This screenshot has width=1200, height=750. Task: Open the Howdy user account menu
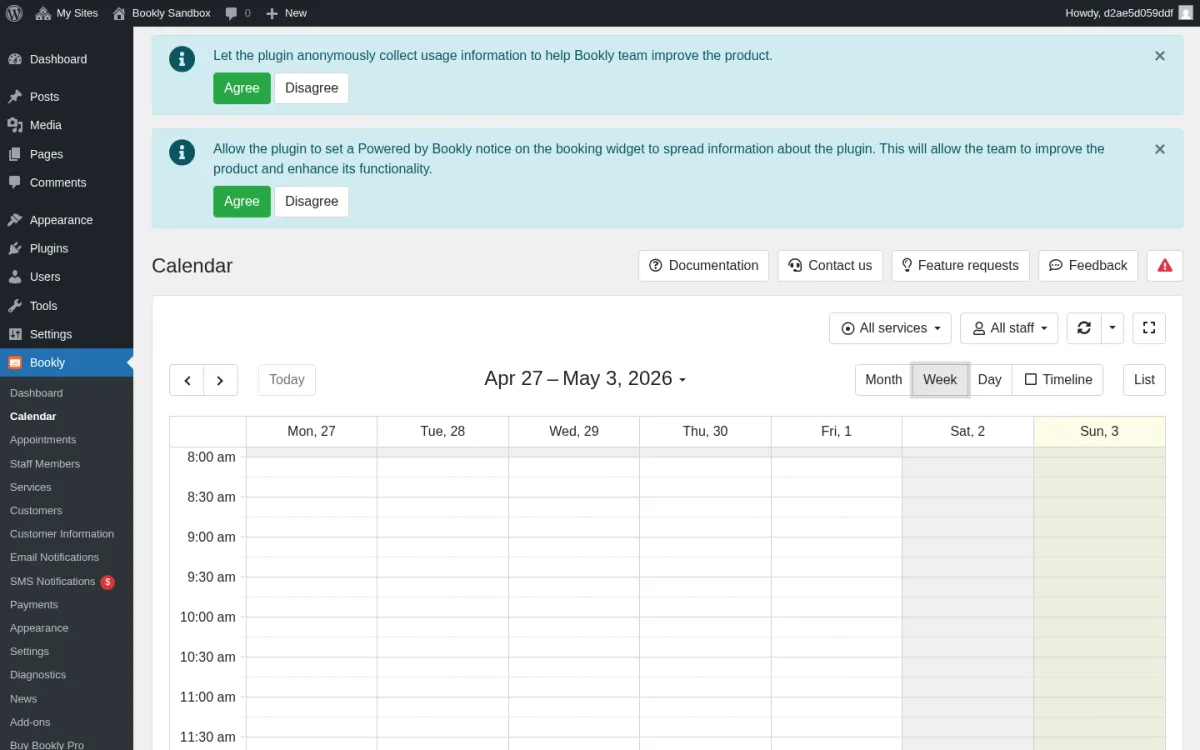(1129, 13)
